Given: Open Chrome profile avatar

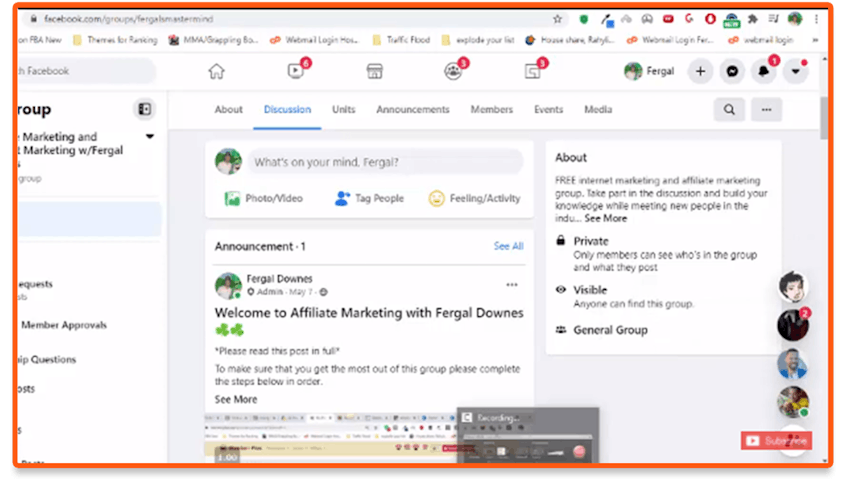Looking at the screenshot, I should 795,19.
